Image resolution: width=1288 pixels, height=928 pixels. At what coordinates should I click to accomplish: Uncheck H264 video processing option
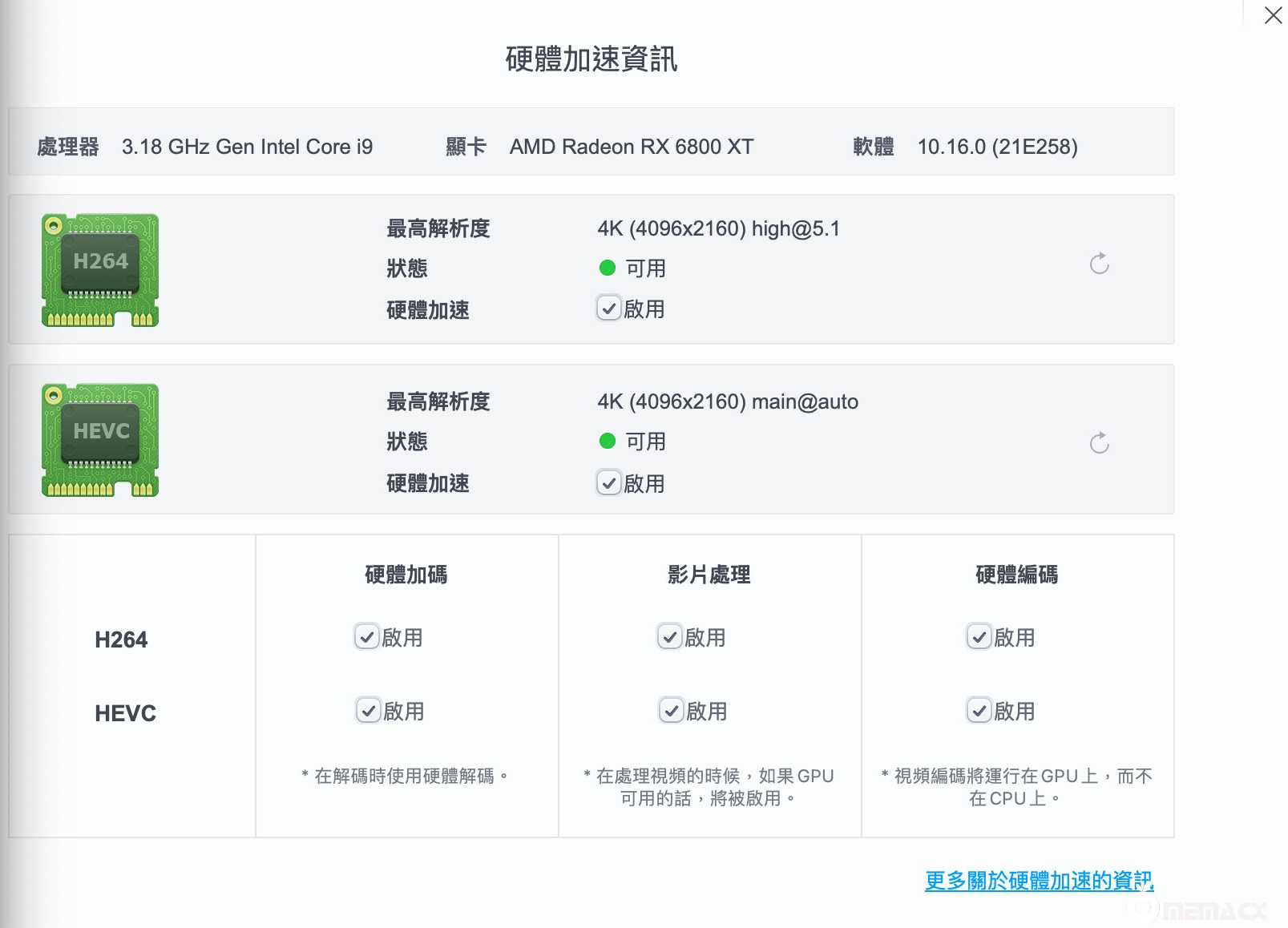670,637
